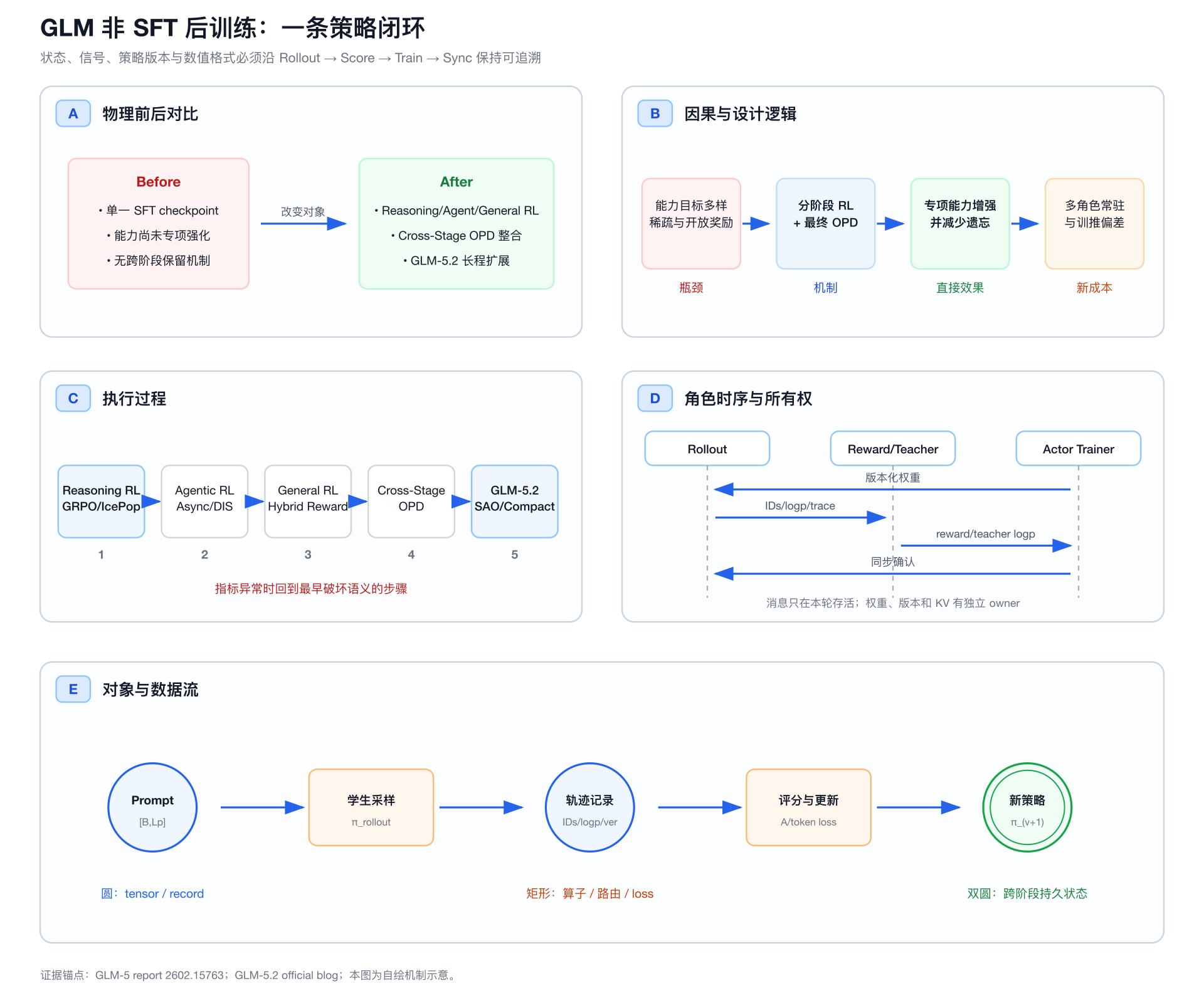Click the GLM-5.2 长程扩展 bullet

click(x=457, y=261)
